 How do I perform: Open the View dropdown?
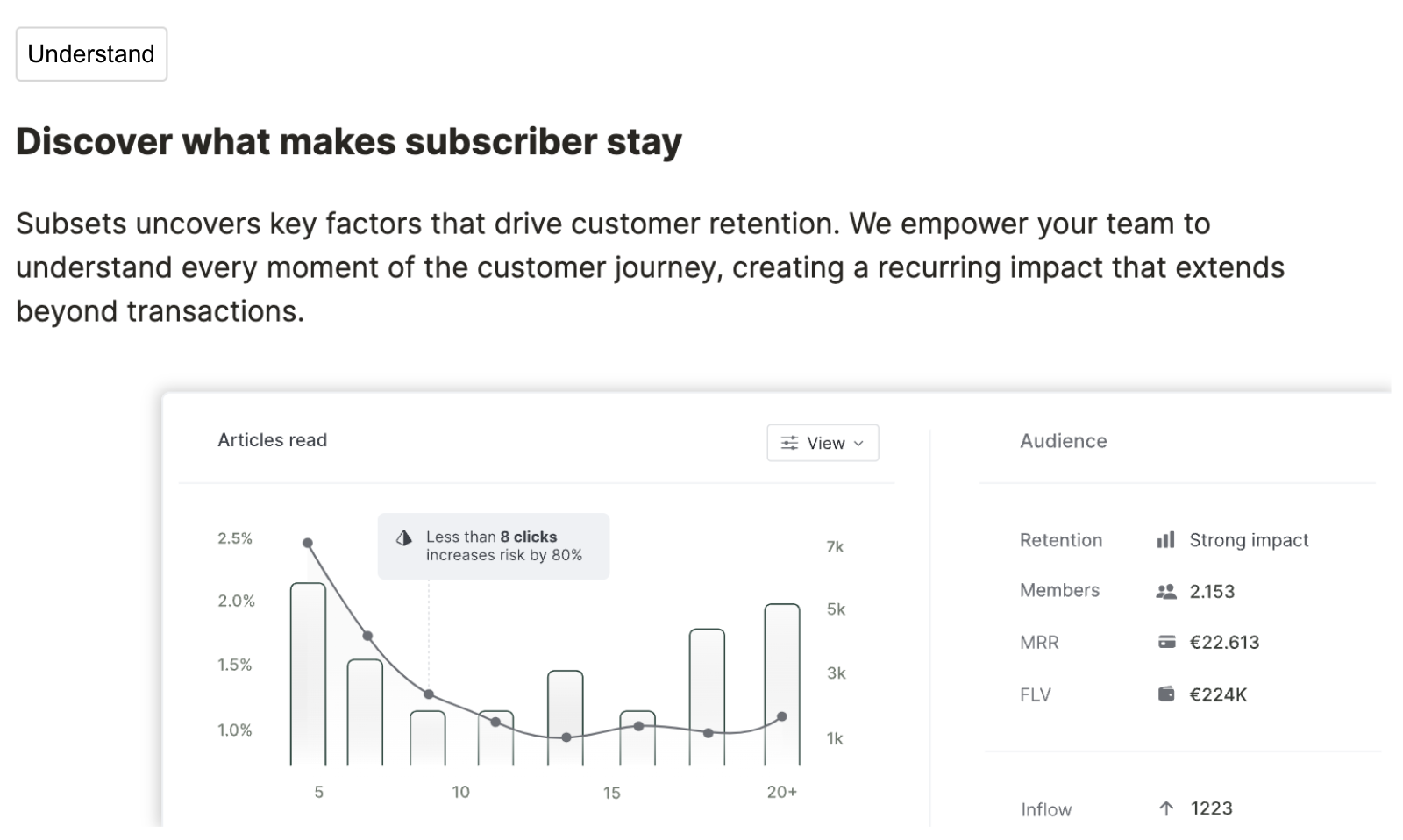pyautogui.click(x=823, y=443)
